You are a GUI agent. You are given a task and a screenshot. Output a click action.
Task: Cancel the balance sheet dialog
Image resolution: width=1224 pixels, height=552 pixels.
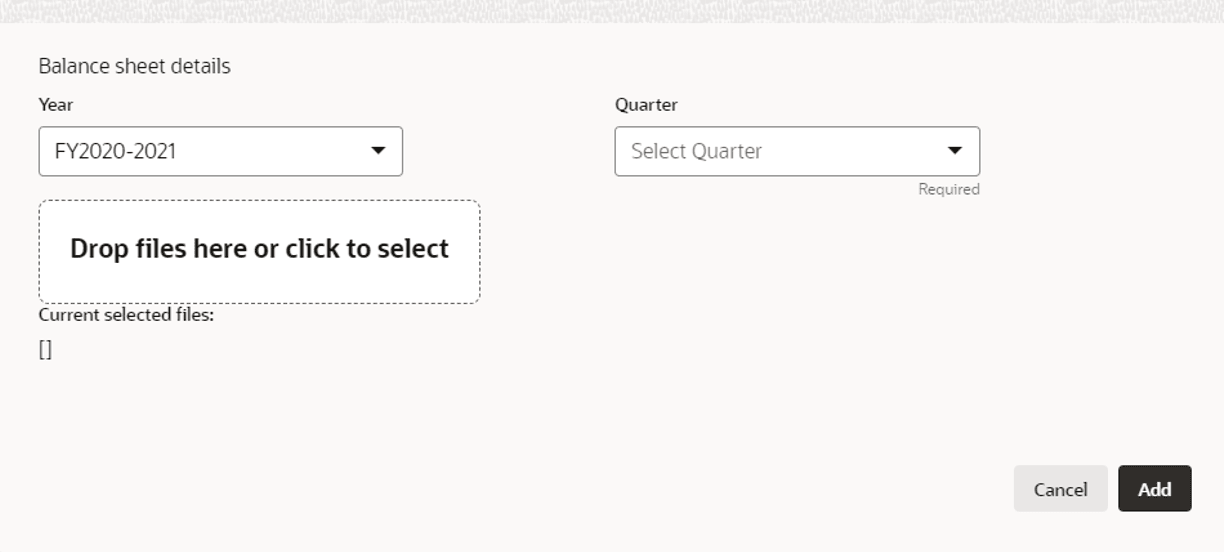click(x=1060, y=488)
